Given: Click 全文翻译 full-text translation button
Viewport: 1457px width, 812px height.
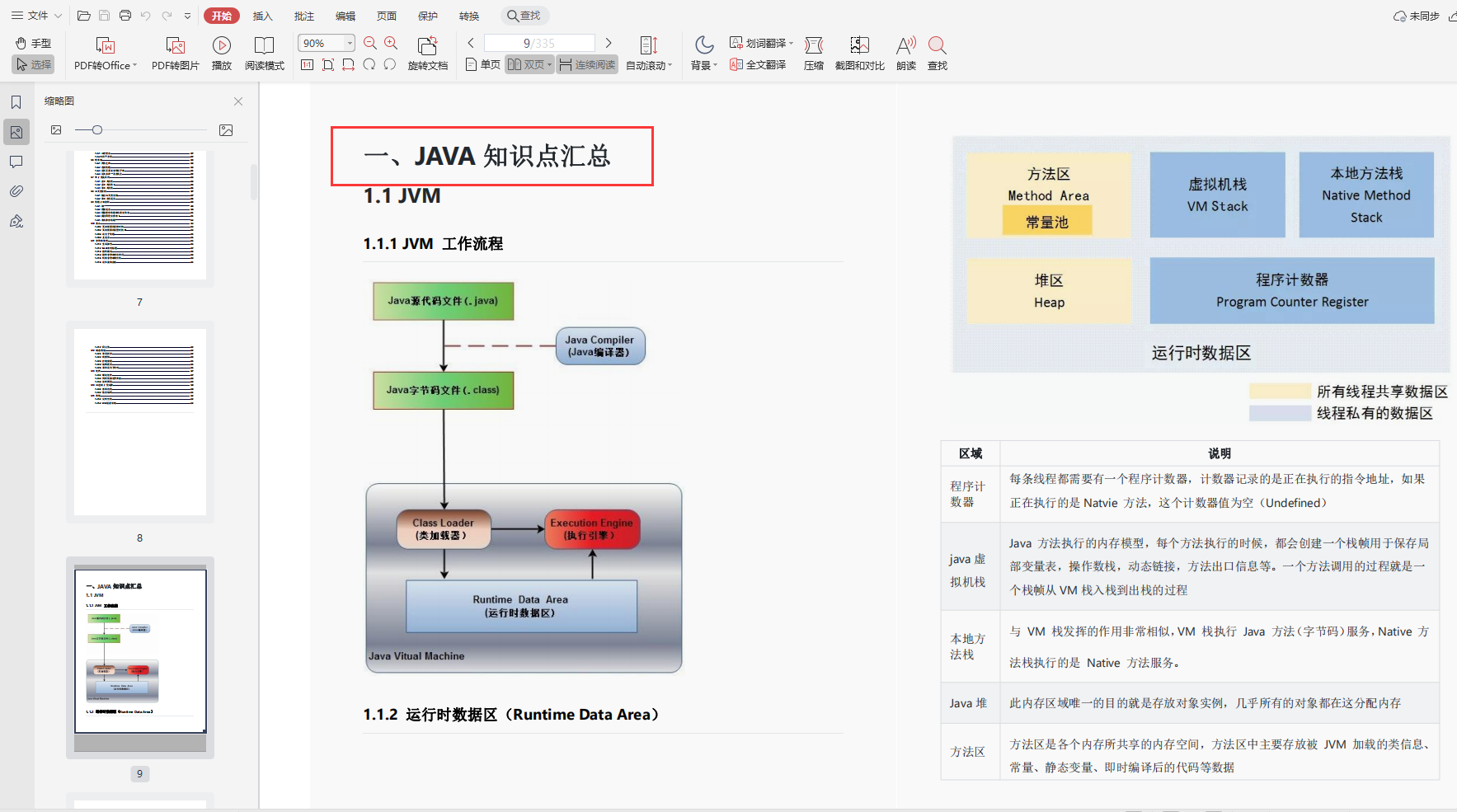Looking at the screenshot, I should pyautogui.click(x=758, y=64).
